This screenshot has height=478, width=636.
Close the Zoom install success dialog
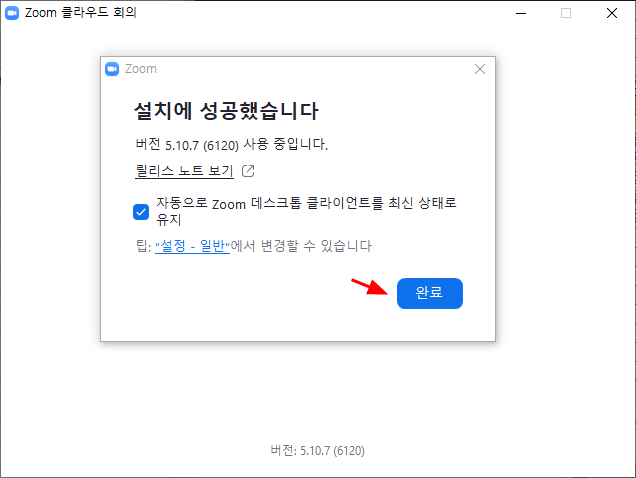(480, 69)
